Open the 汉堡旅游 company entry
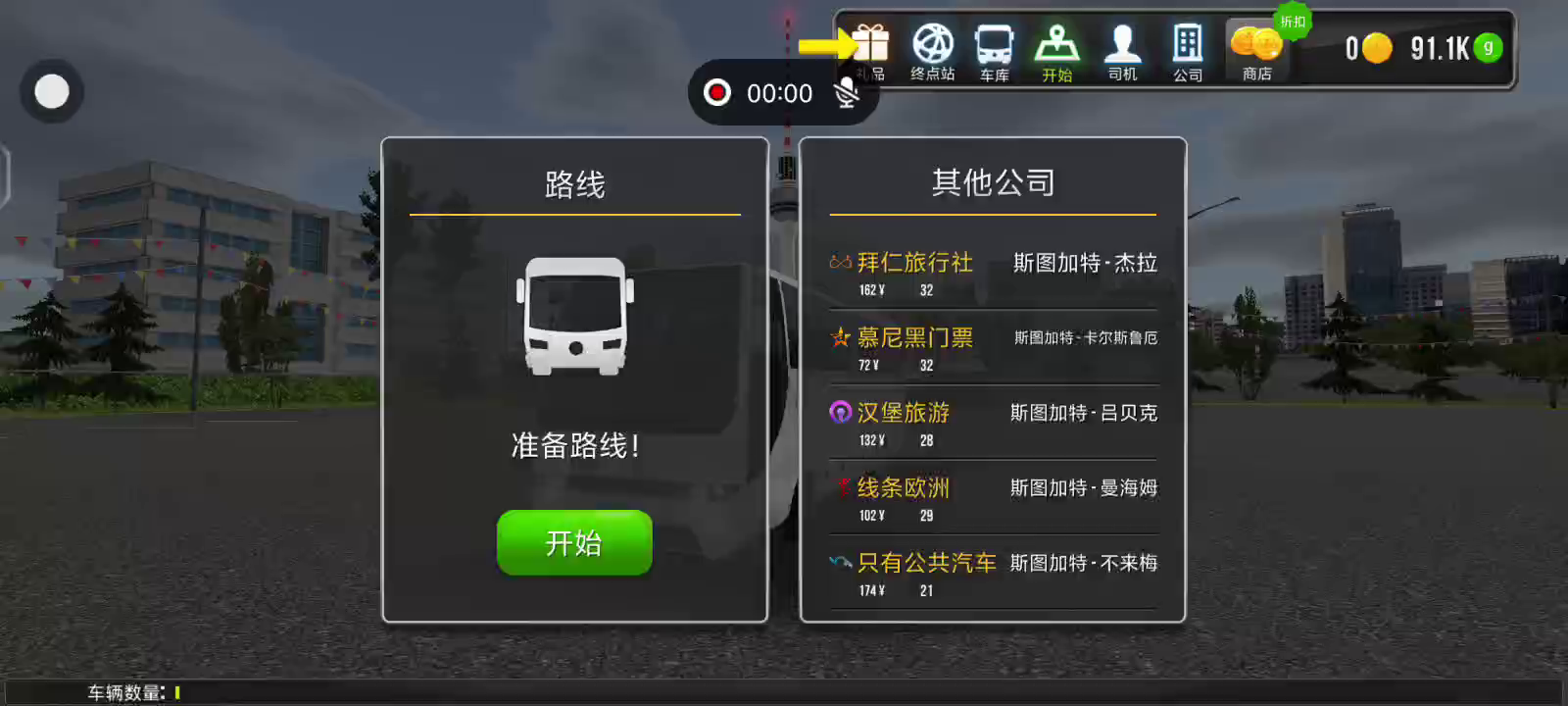 pos(993,424)
